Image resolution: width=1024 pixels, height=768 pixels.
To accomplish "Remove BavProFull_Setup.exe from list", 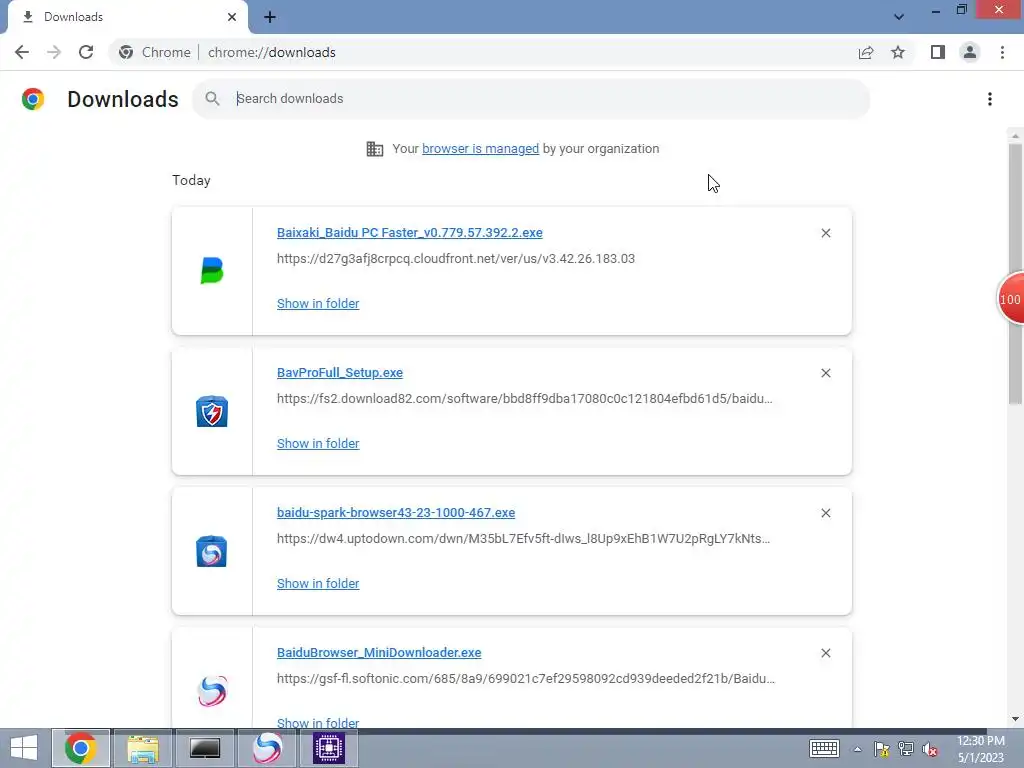I will coord(825,373).
